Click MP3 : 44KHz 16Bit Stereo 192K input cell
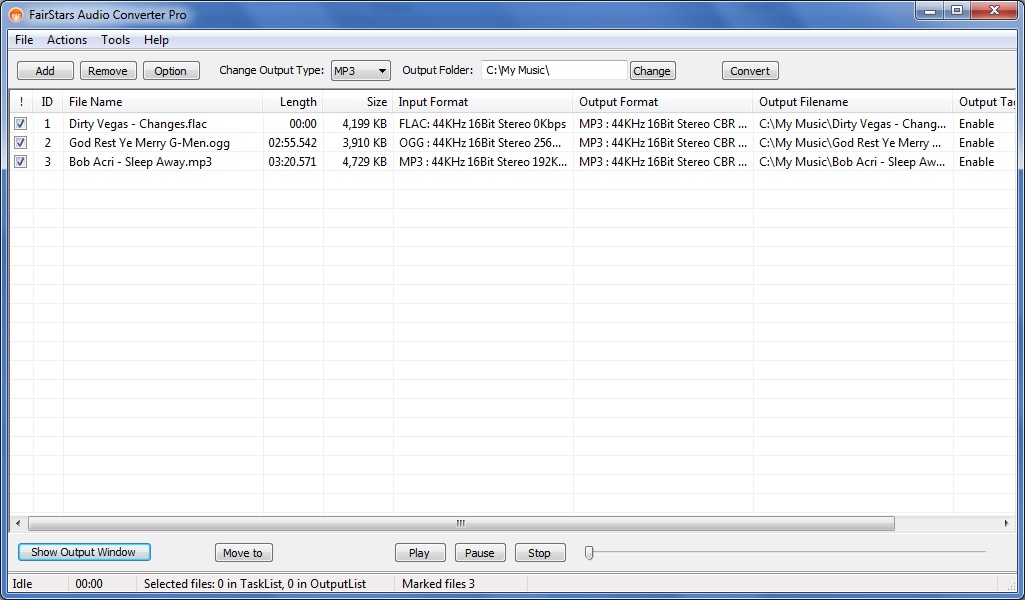The image size is (1025, 600). click(x=483, y=161)
